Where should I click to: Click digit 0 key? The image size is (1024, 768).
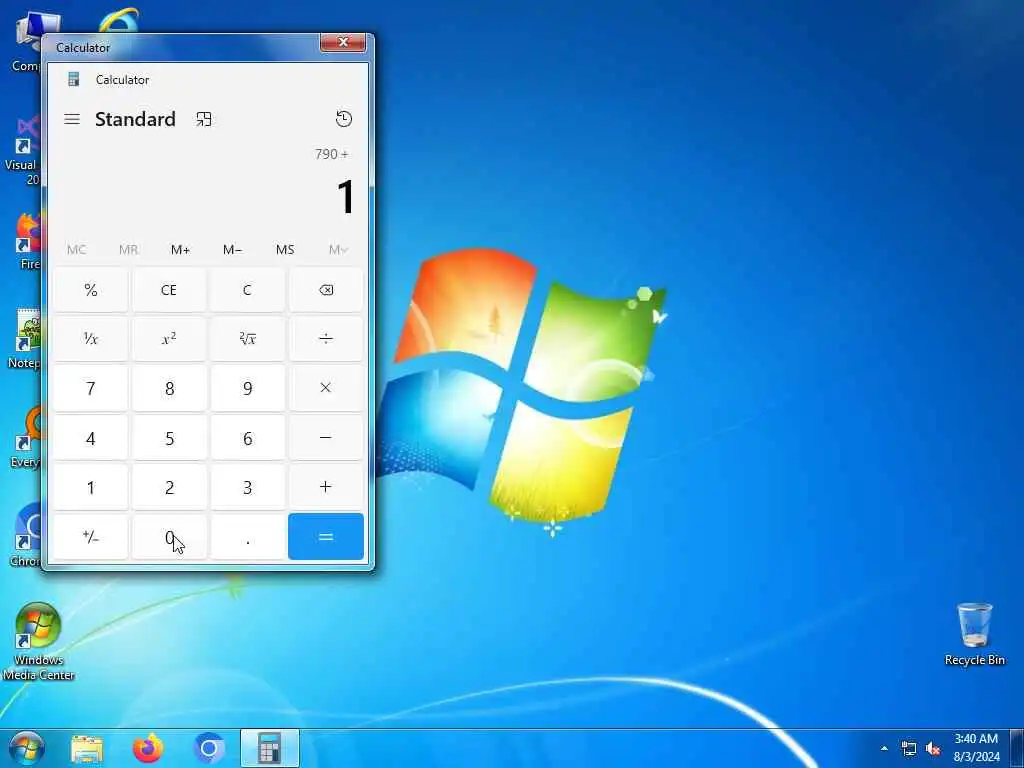[169, 537]
